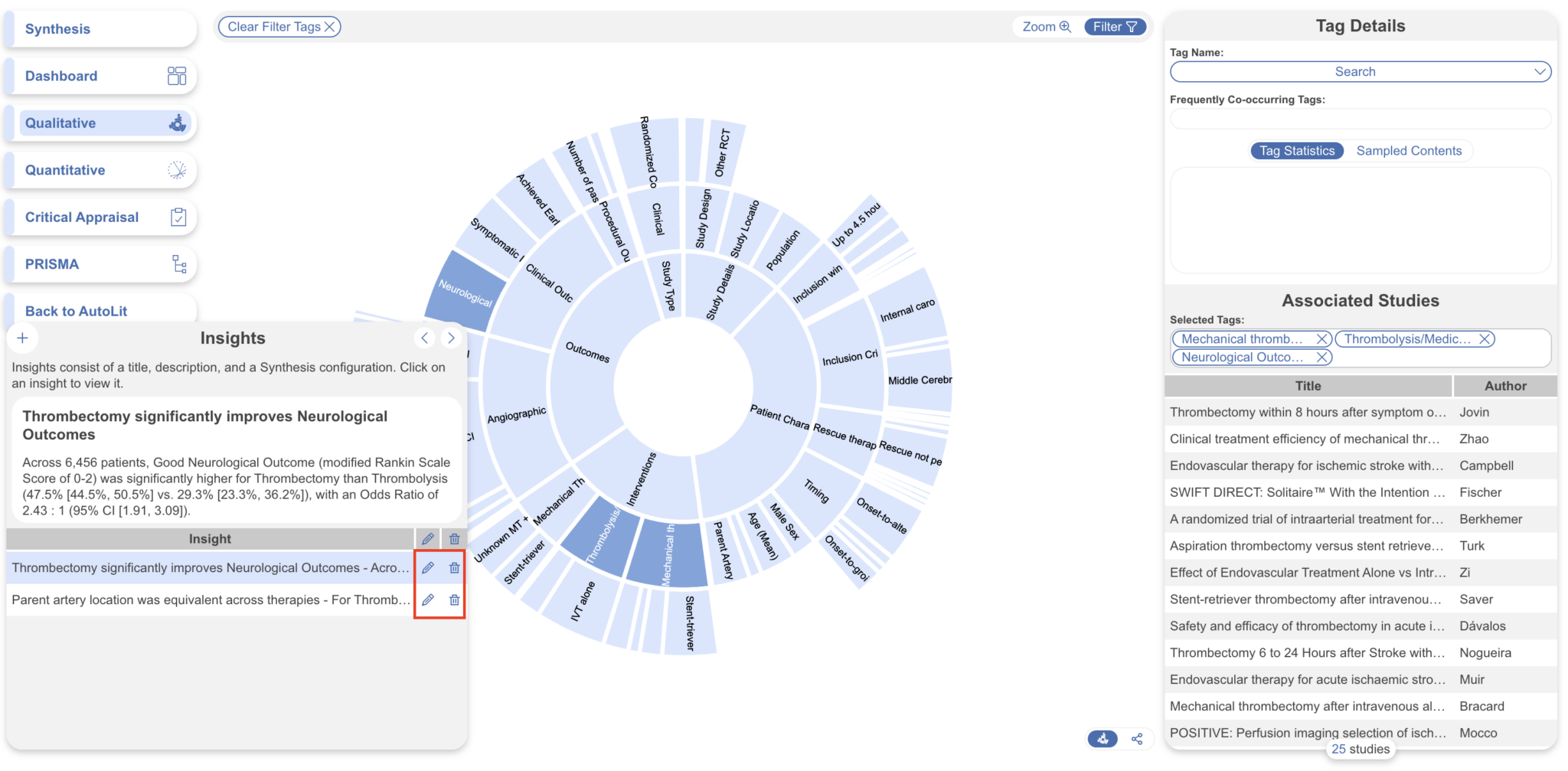The width and height of the screenshot is (1568, 771).
Task: Sort studies by Author column header
Action: click(1505, 386)
